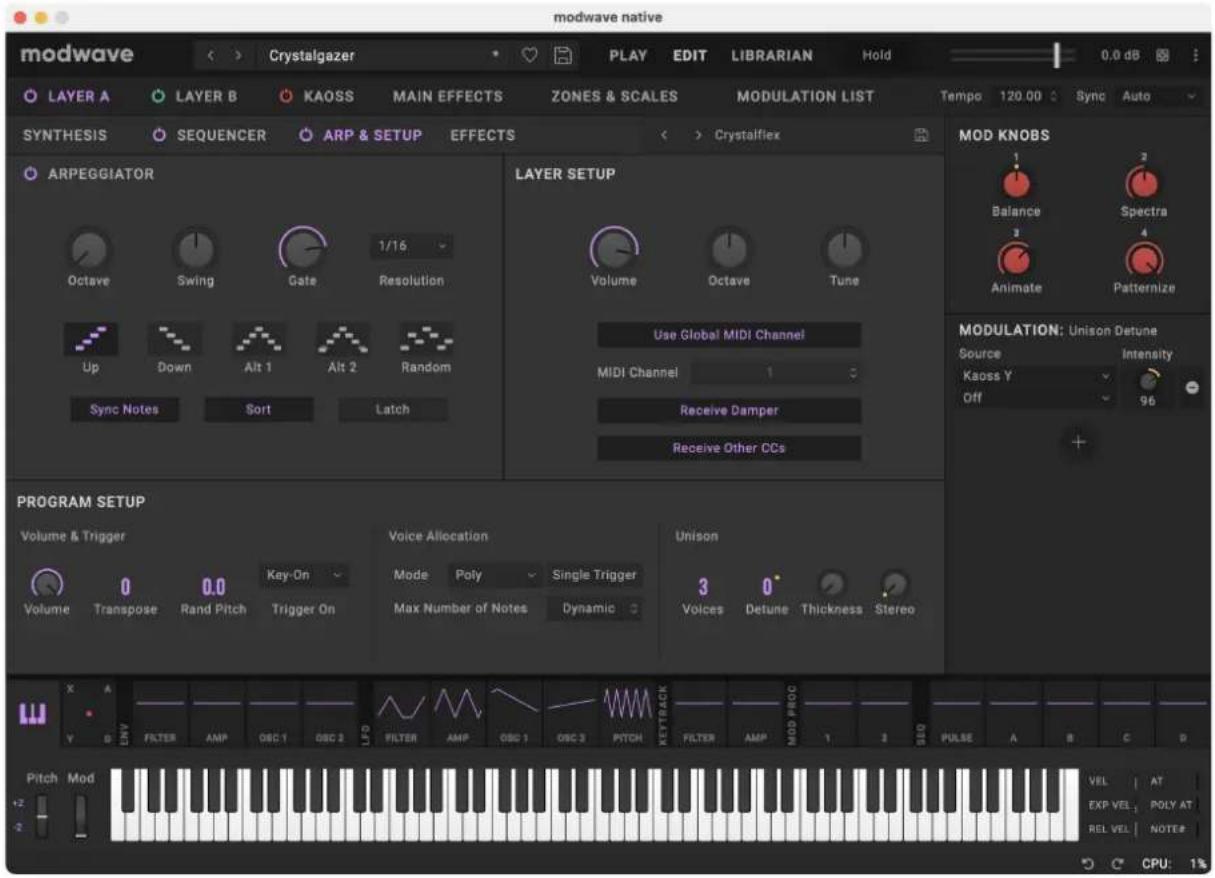This screenshot has width=1215, height=878.
Task: Select the Up arpeggio pattern
Action: coord(90,339)
